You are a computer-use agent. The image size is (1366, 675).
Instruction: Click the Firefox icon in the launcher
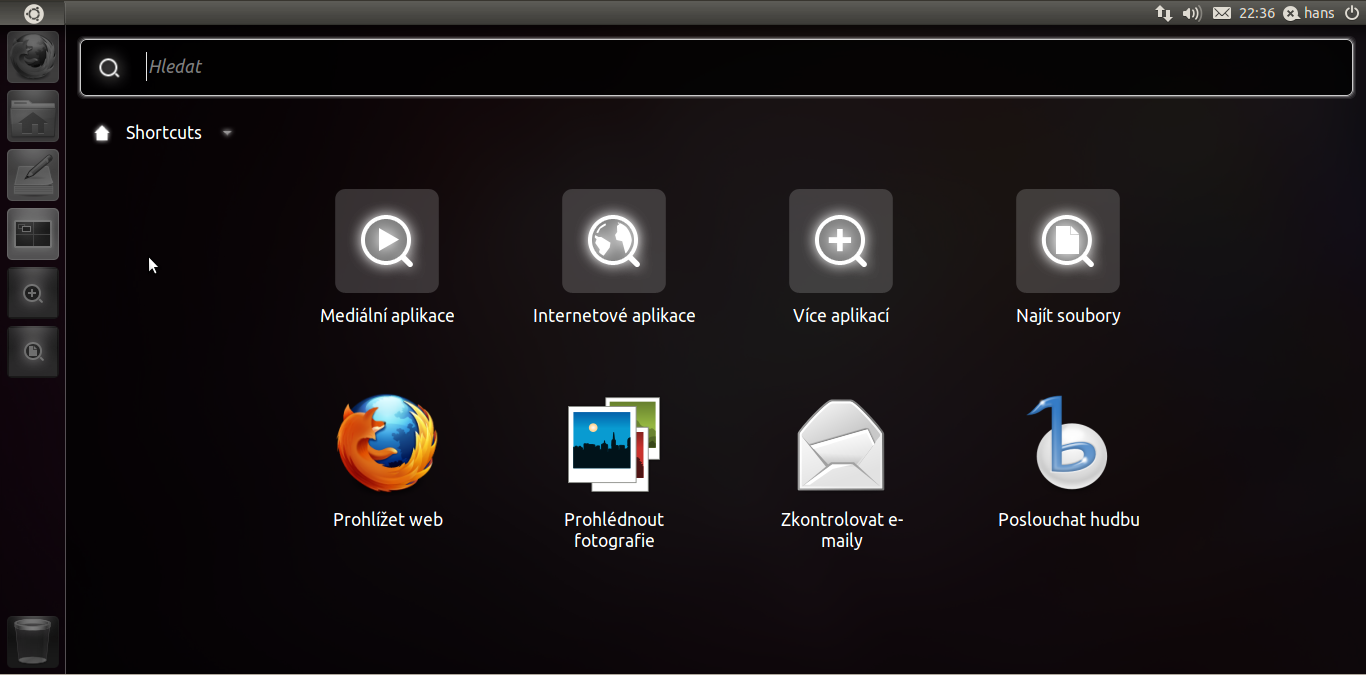tap(33, 57)
